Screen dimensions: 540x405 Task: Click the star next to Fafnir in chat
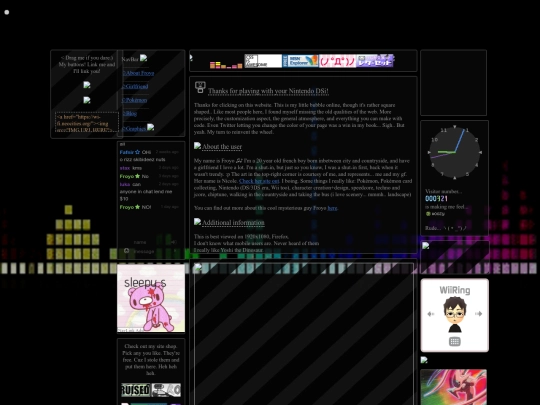point(137,152)
